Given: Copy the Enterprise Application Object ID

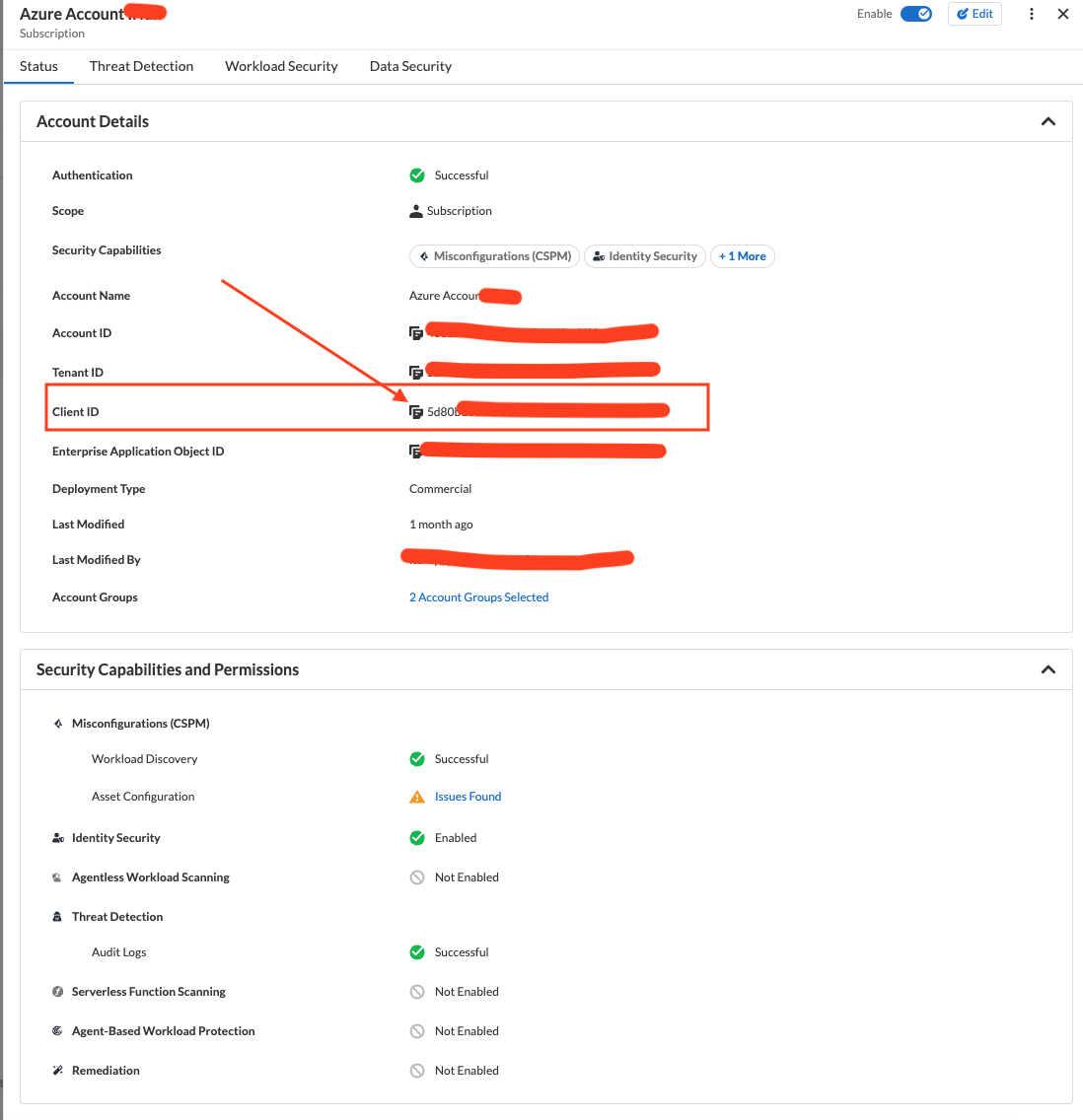Looking at the screenshot, I should pos(415,452).
